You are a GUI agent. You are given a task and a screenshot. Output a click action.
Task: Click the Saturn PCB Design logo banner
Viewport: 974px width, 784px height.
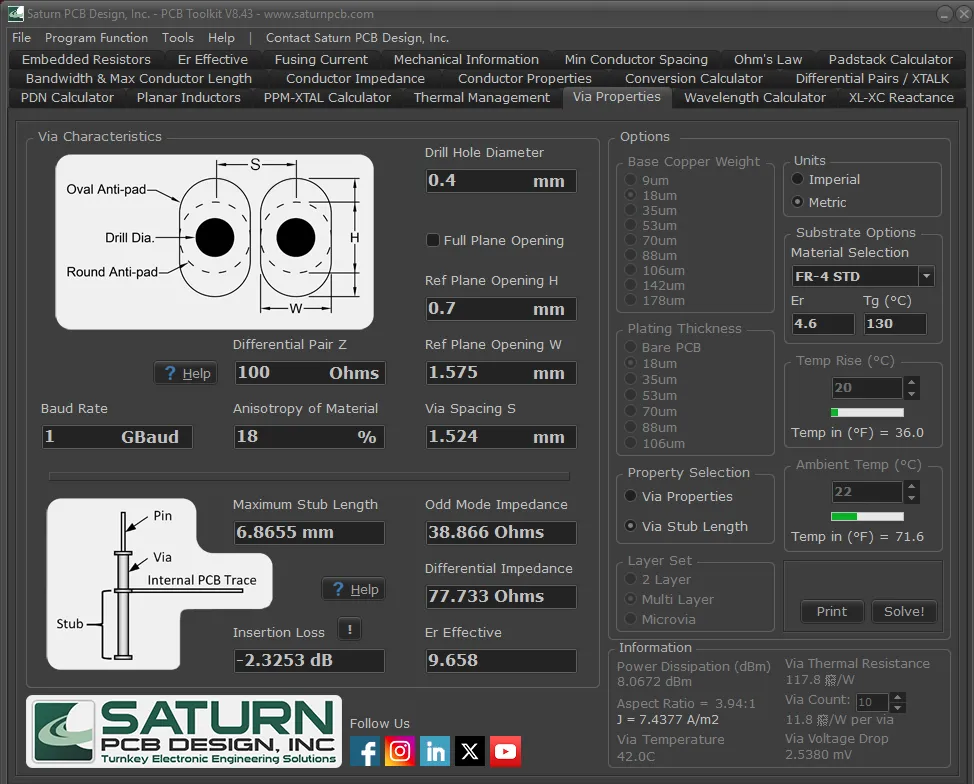click(184, 731)
